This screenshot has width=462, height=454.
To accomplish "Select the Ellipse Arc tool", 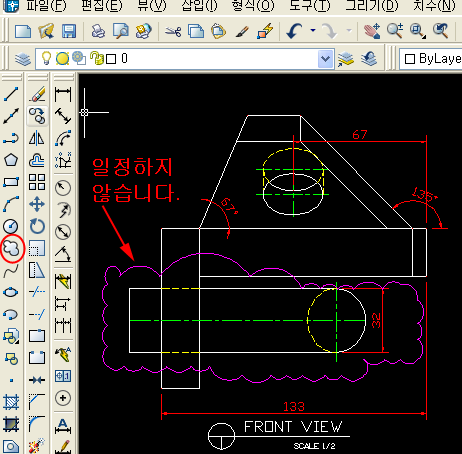I will 11,314.
